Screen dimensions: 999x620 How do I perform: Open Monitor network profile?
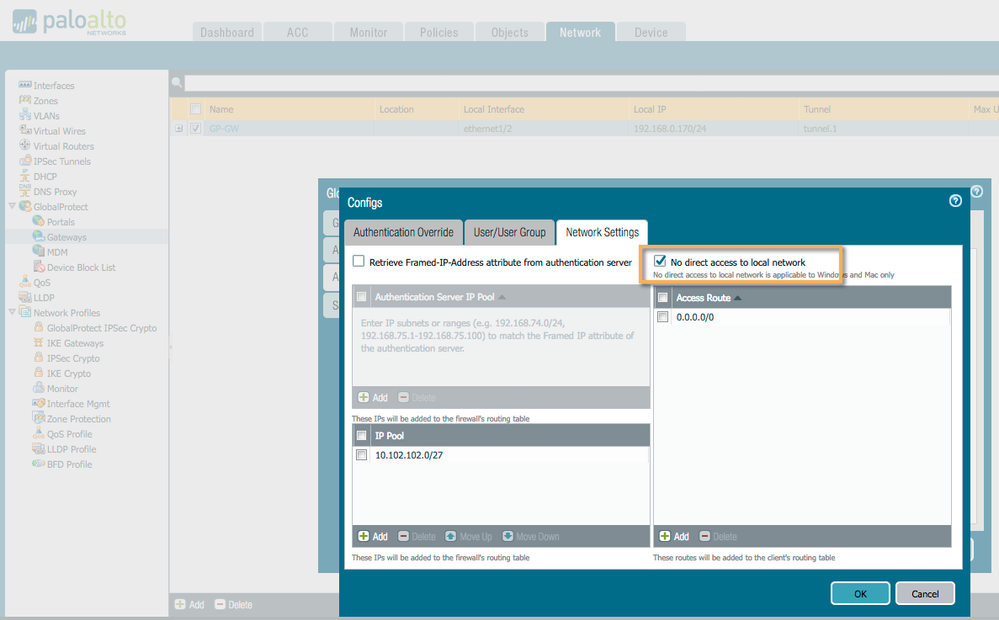62,389
